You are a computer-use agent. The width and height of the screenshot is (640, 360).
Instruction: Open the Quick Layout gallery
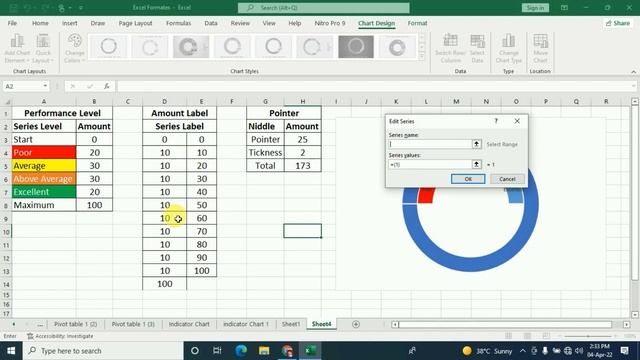43,48
